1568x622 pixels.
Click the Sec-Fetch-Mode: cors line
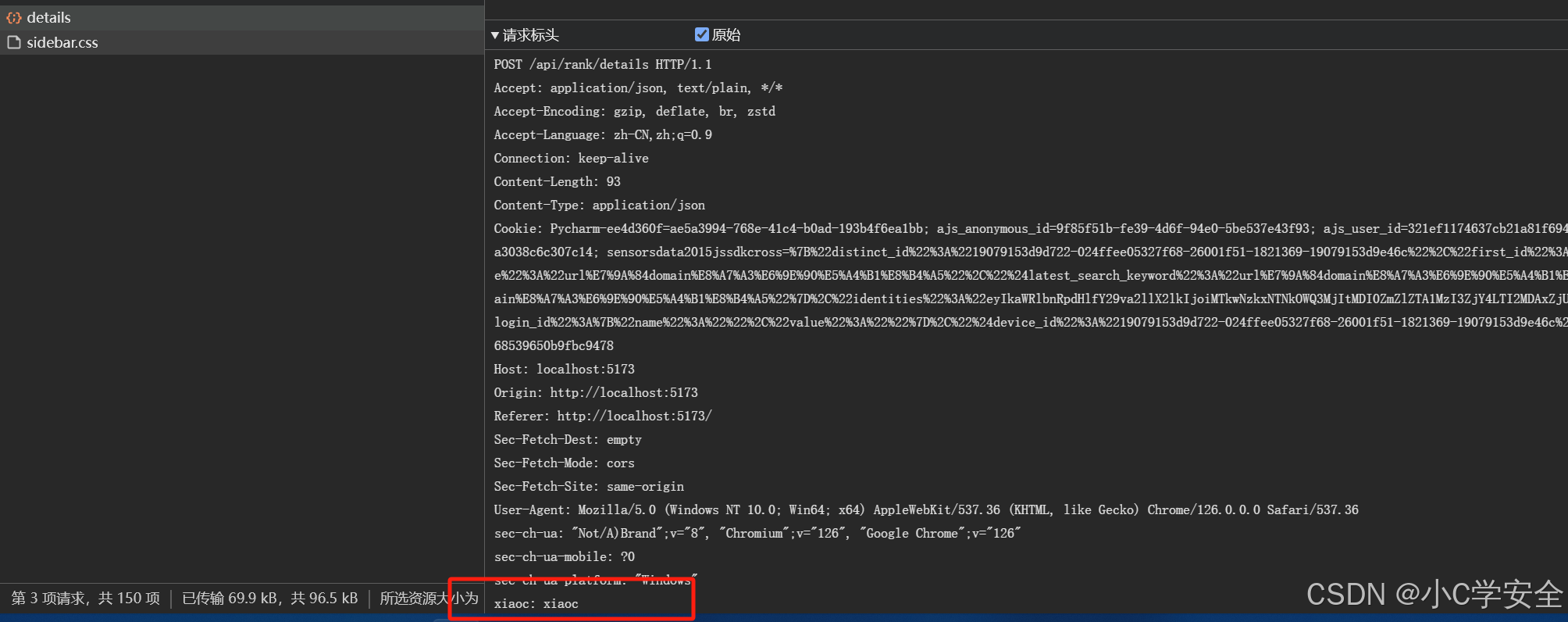click(x=564, y=463)
